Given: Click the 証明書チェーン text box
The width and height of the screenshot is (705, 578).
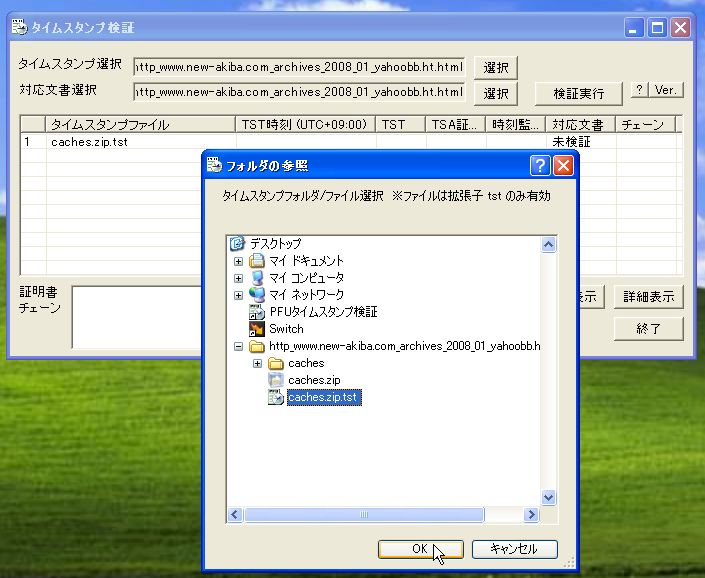Looking at the screenshot, I should pos(137,317).
